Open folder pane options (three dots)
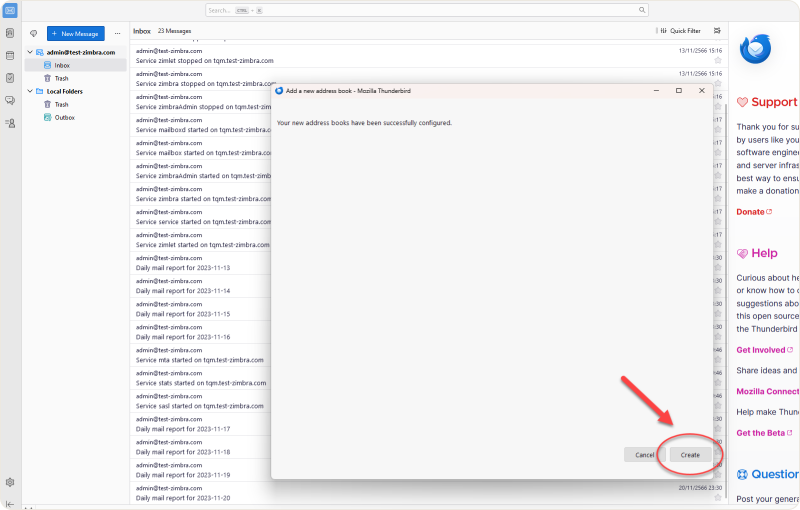The height and width of the screenshot is (510, 800). pos(117,34)
